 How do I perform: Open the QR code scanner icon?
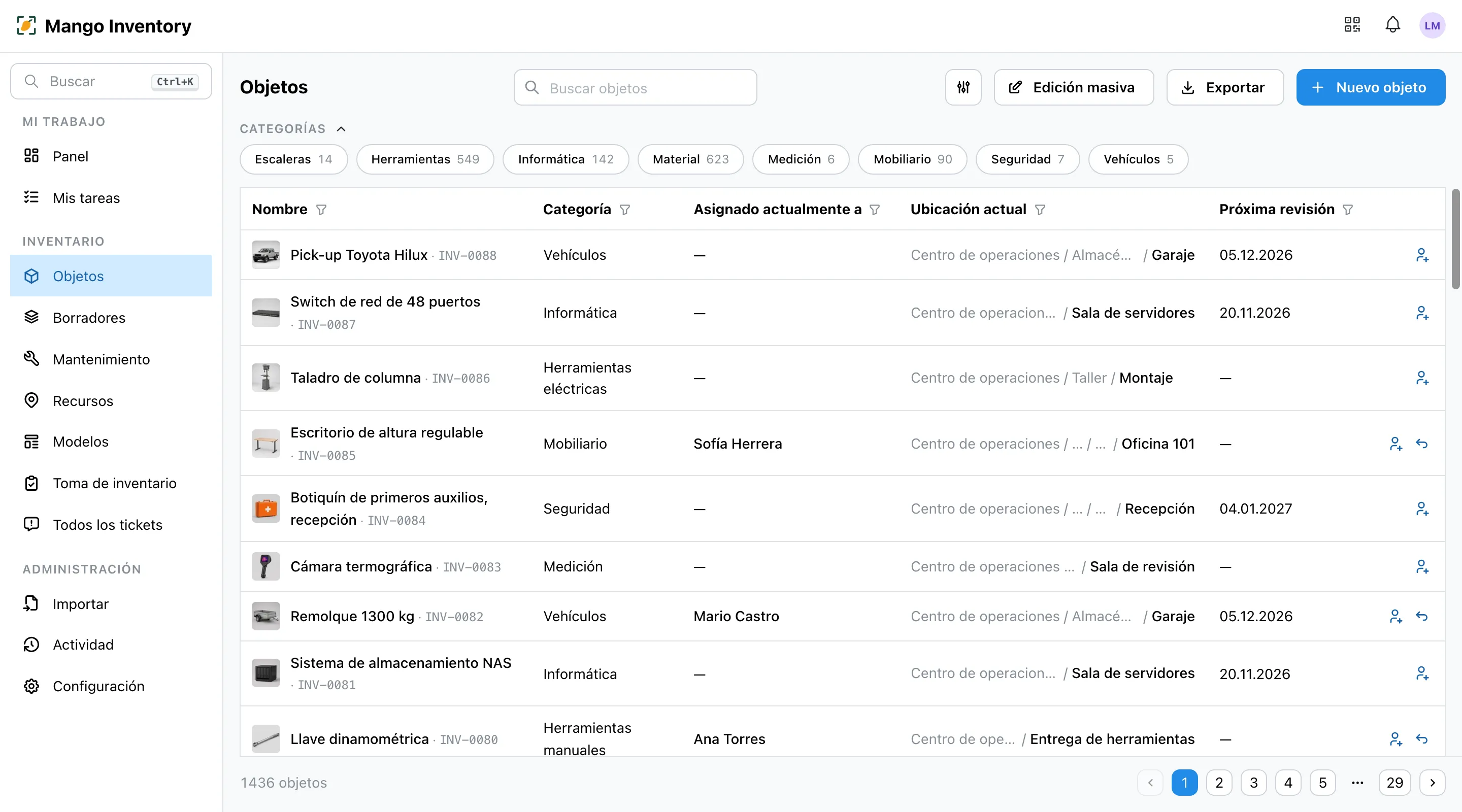[1352, 25]
